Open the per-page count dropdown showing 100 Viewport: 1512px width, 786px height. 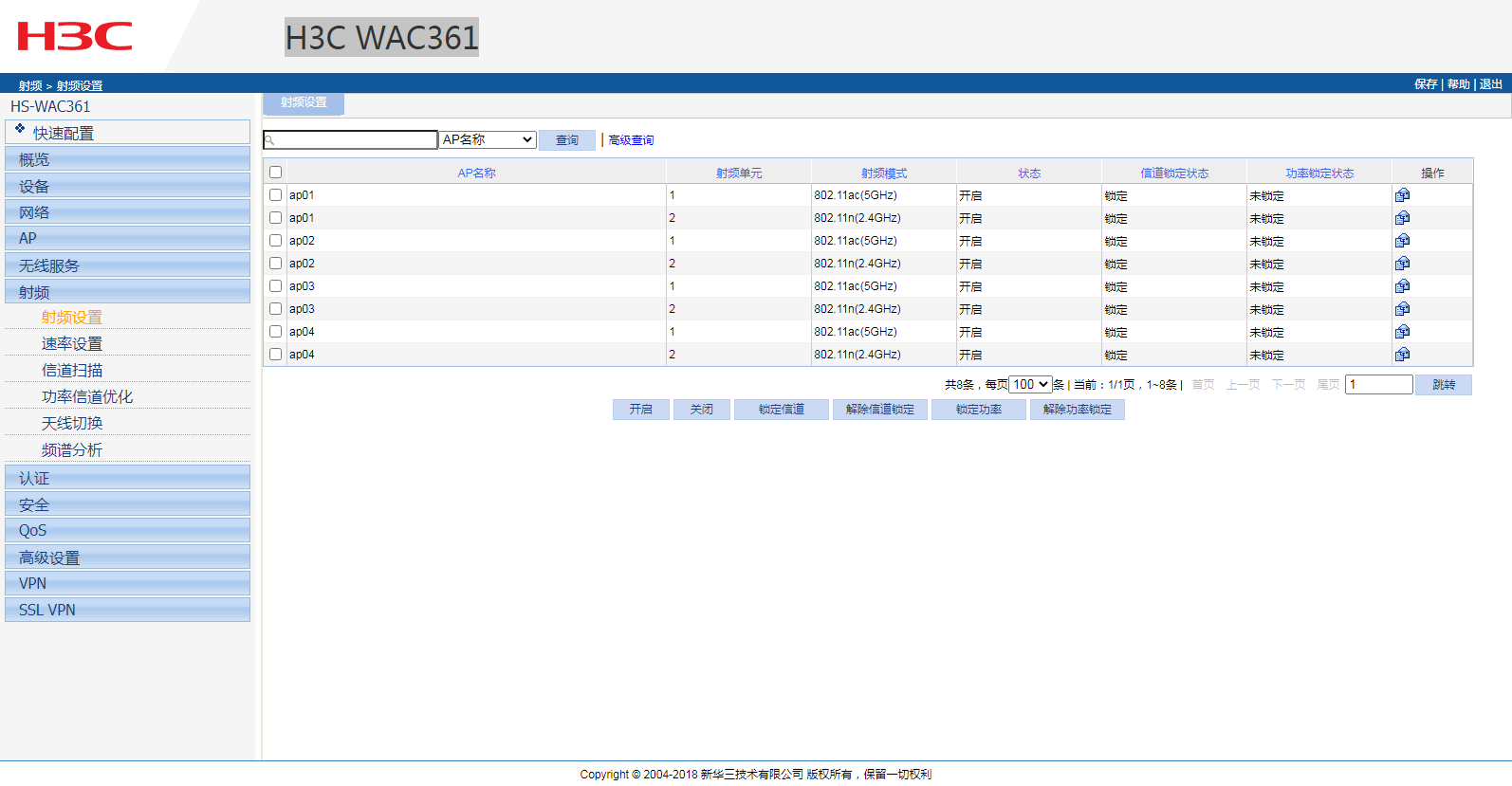(1030, 385)
